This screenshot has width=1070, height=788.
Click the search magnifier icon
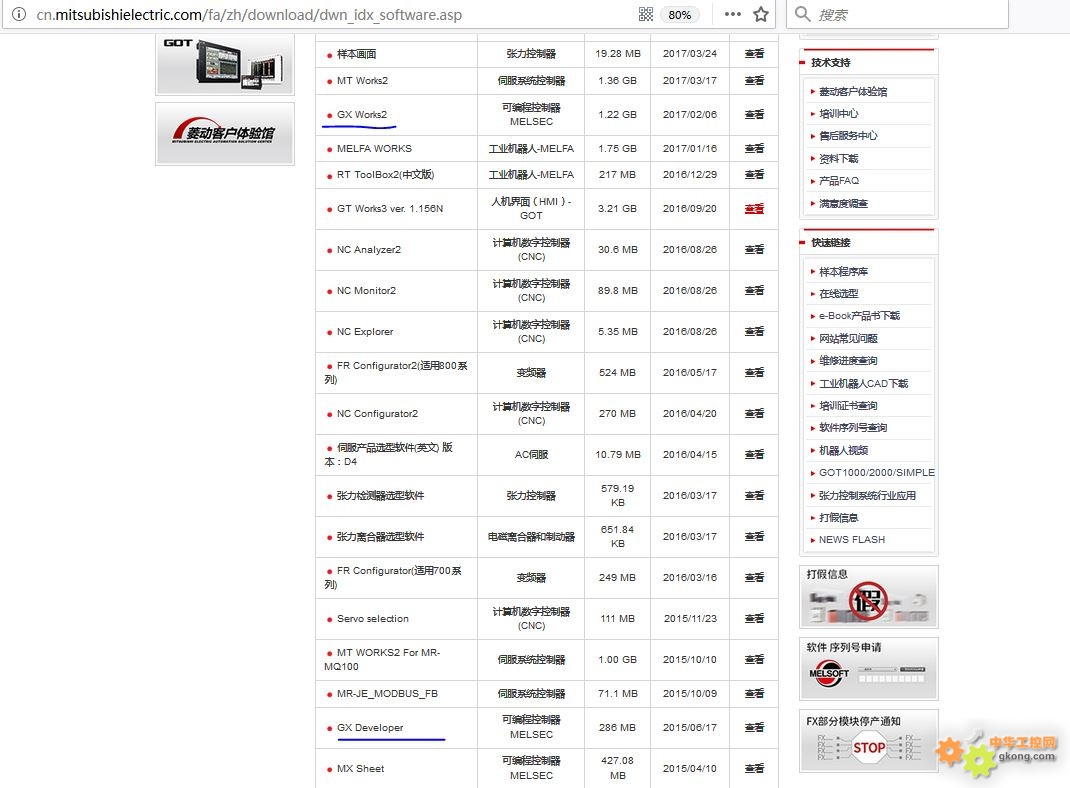pyautogui.click(x=802, y=14)
